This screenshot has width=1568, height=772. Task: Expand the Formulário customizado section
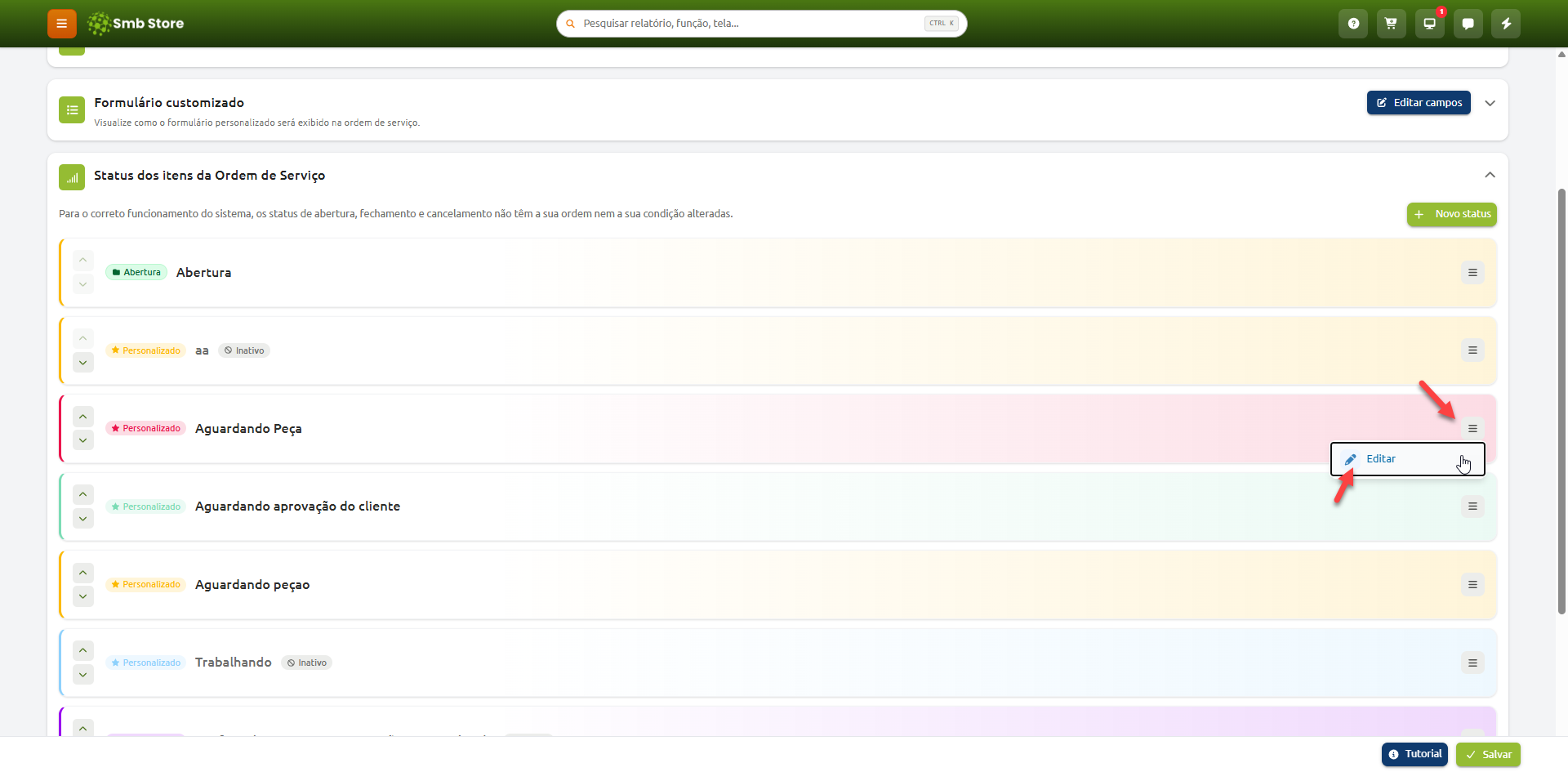click(x=1490, y=103)
